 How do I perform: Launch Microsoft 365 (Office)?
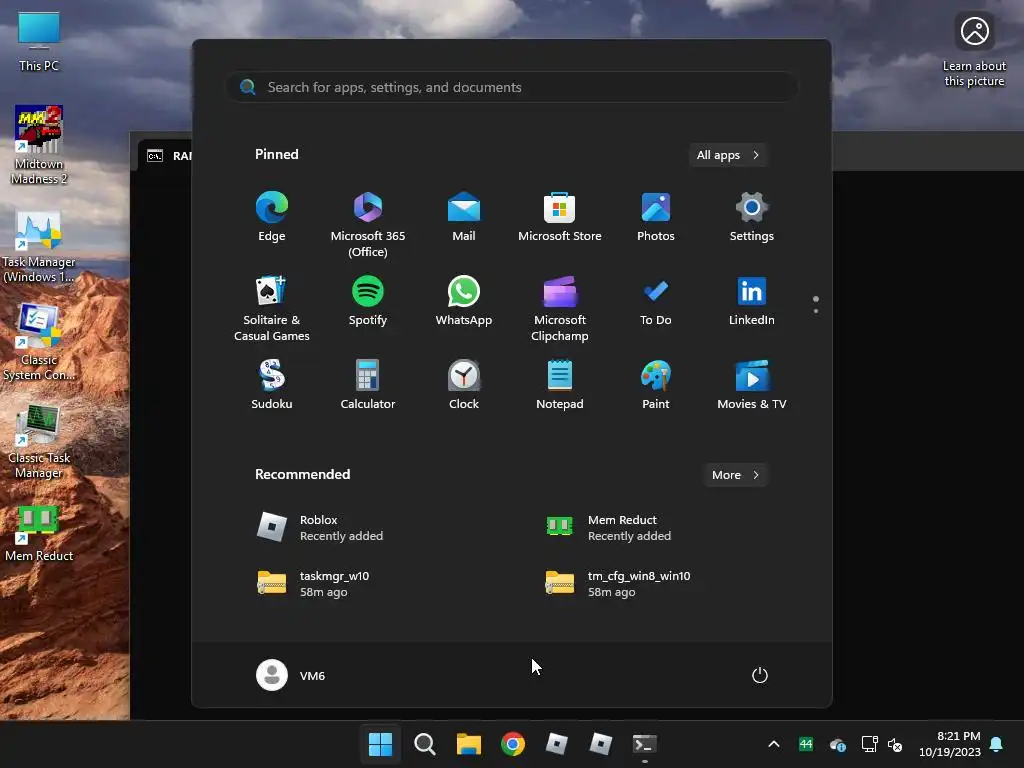368,225
